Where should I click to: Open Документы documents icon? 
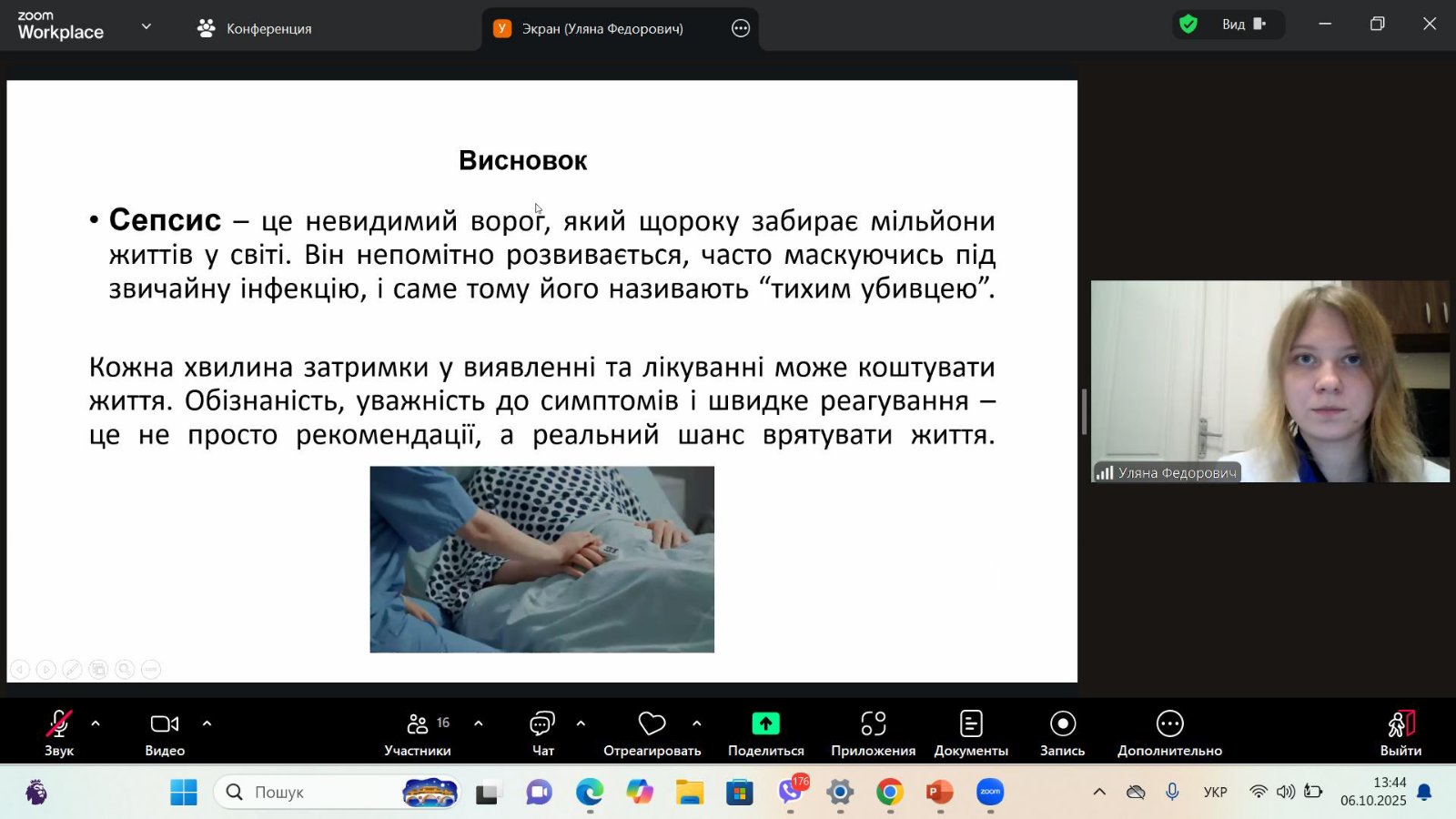[971, 723]
